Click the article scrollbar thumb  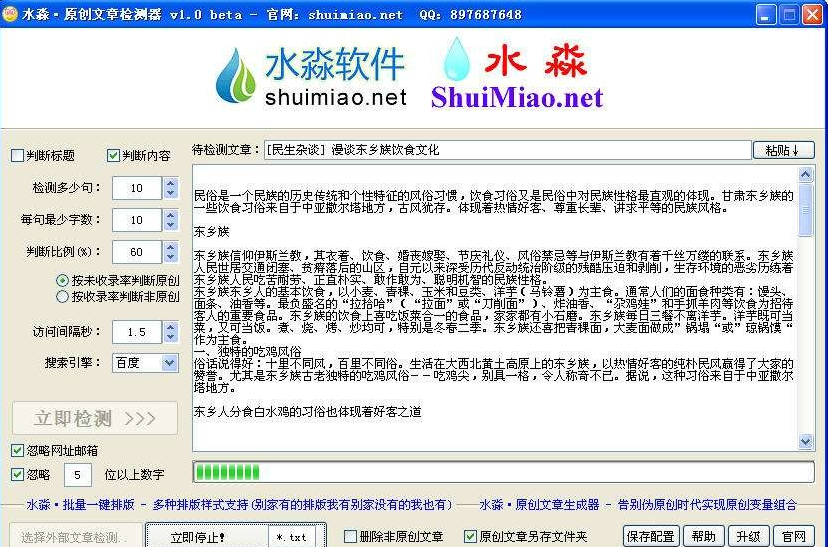tap(805, 210)
